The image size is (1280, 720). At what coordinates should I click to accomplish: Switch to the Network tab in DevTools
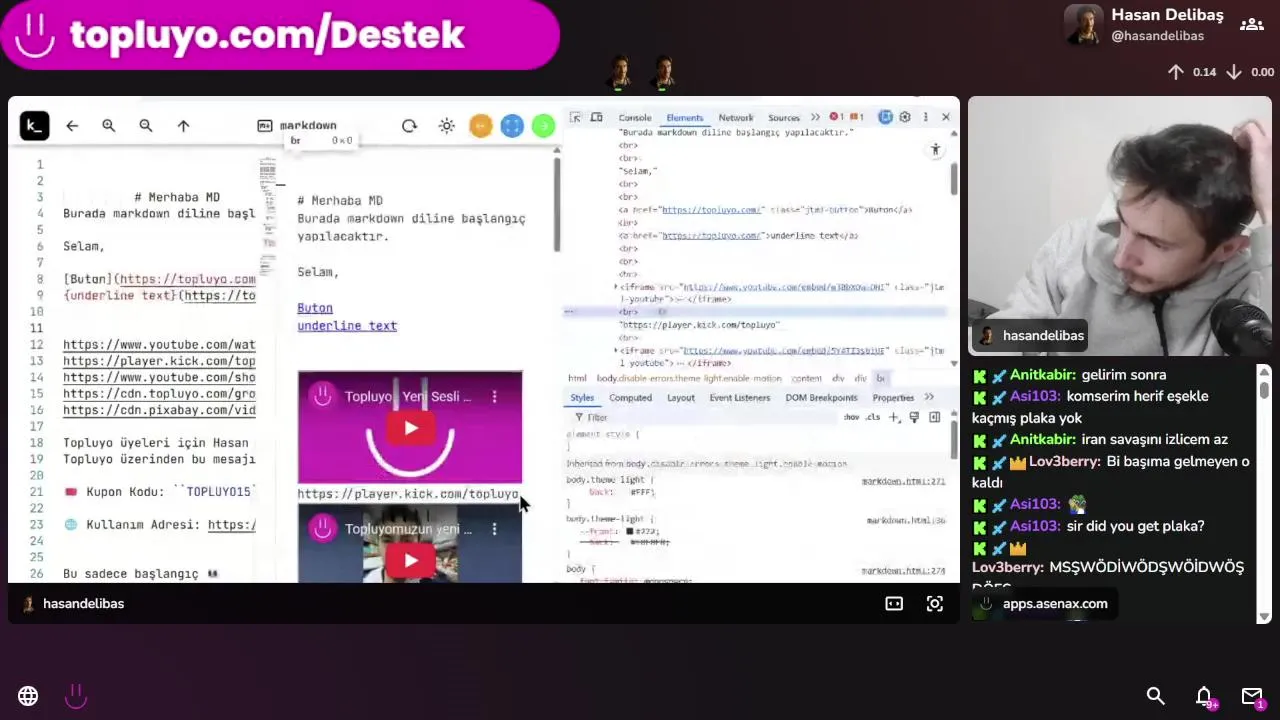pos(736,118)
